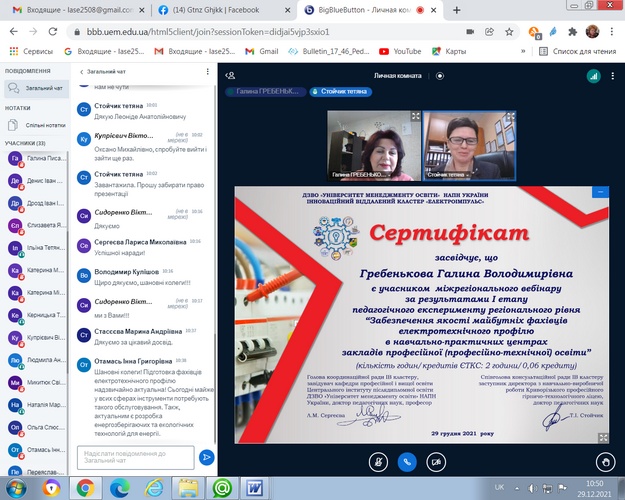Open Bulletin_17_46_Ped... bookmark
625x500 pixels.
click(329, 51)
